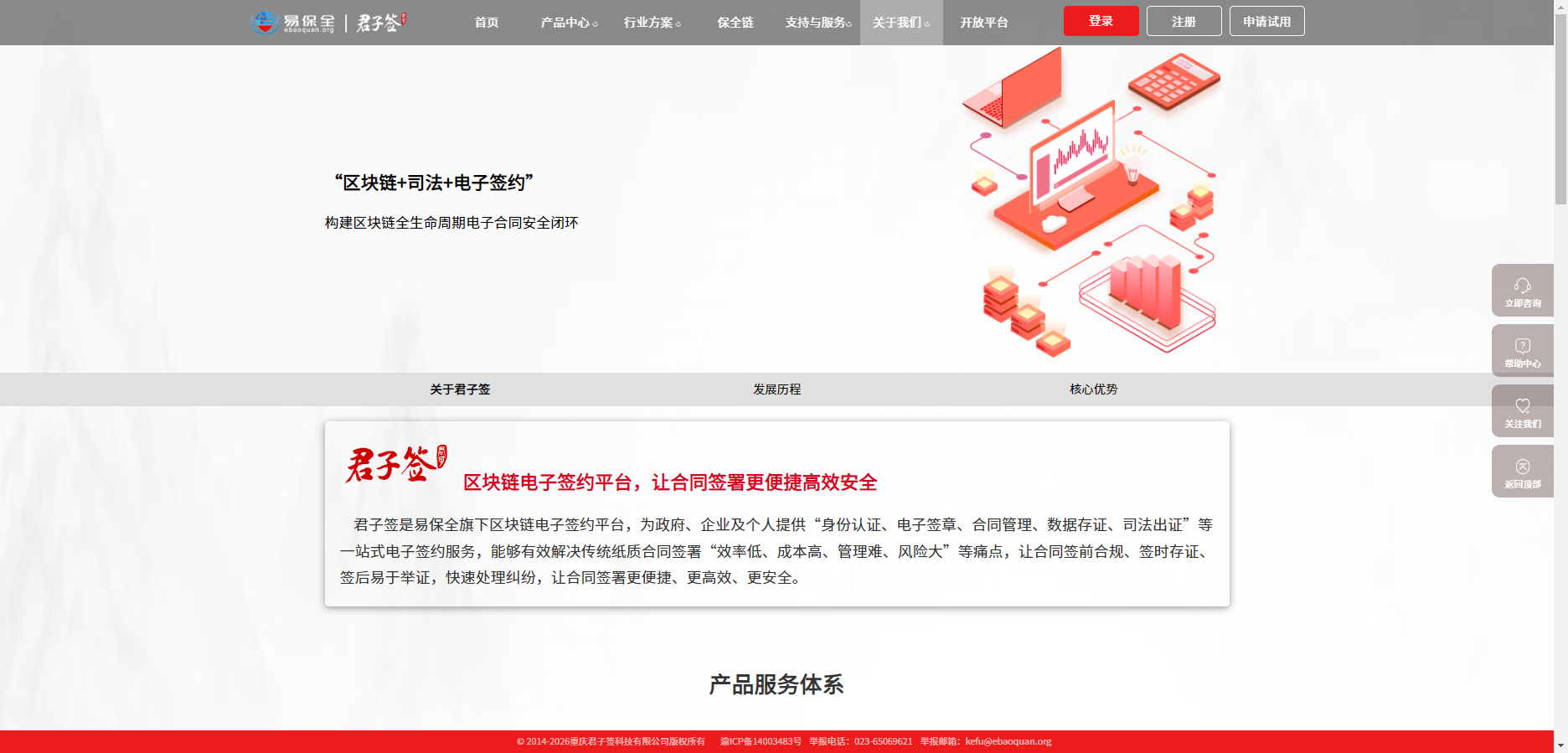The height and width of the screenshot is (753, 1568).
Task: Click the isometric computer banner illustration
Action: click(1092, 201)
